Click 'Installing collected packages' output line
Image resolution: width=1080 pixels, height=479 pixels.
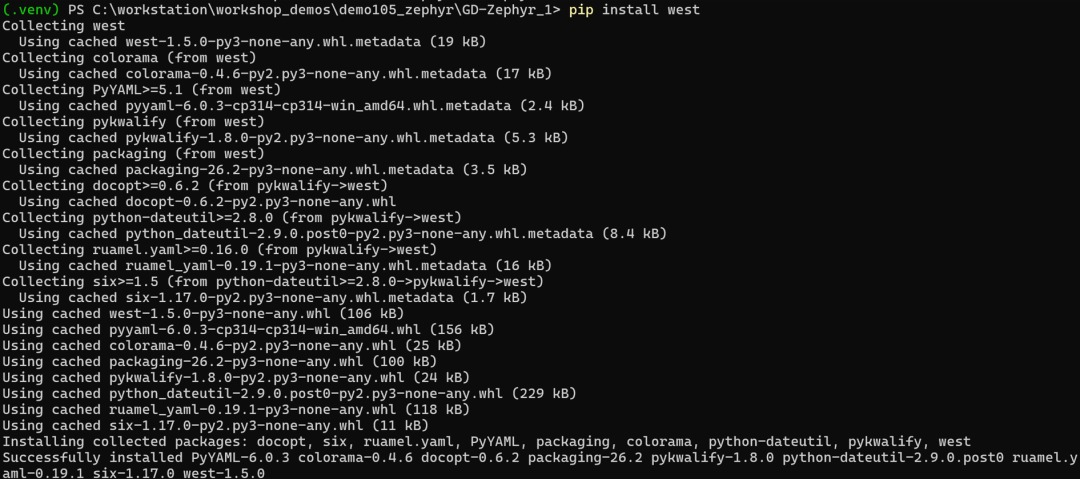pyautogui.click(x=486, y=441)
